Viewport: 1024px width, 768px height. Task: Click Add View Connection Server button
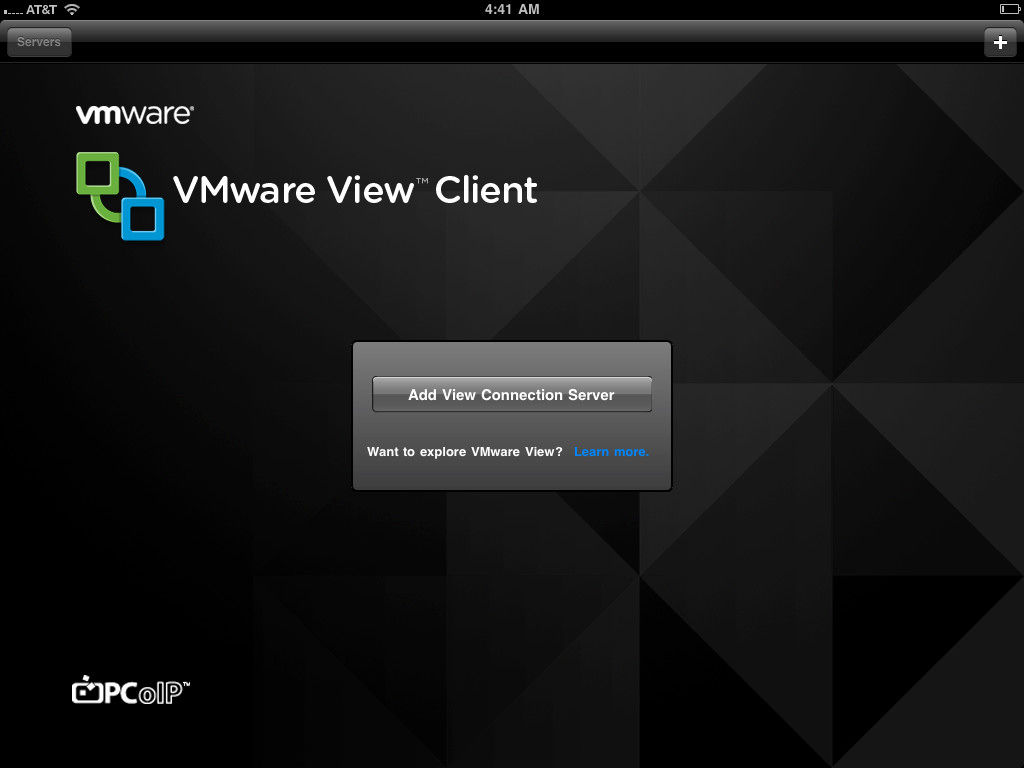click(x=512, y=394)
